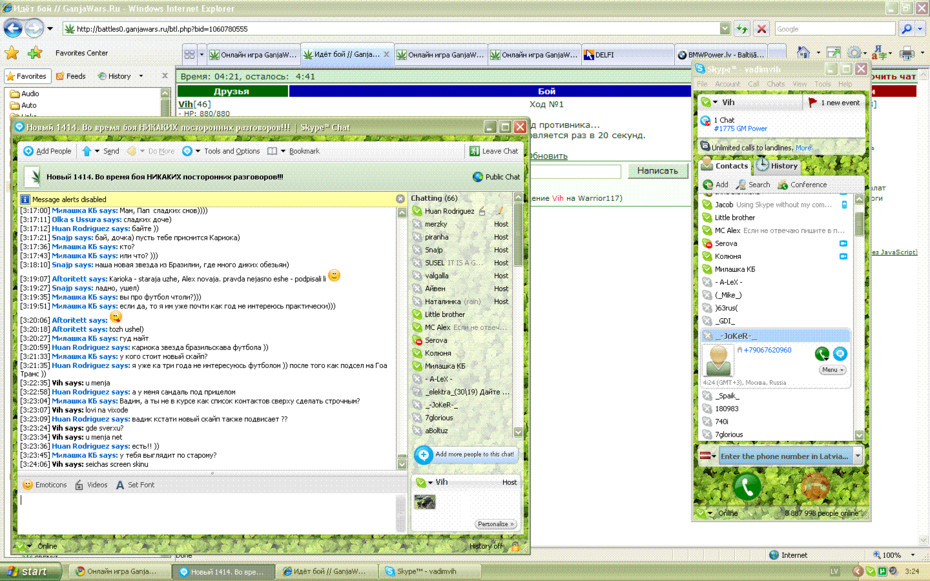Switch to the DELFI browser tab
Screen dimensions: 930x581
point(626,55)
